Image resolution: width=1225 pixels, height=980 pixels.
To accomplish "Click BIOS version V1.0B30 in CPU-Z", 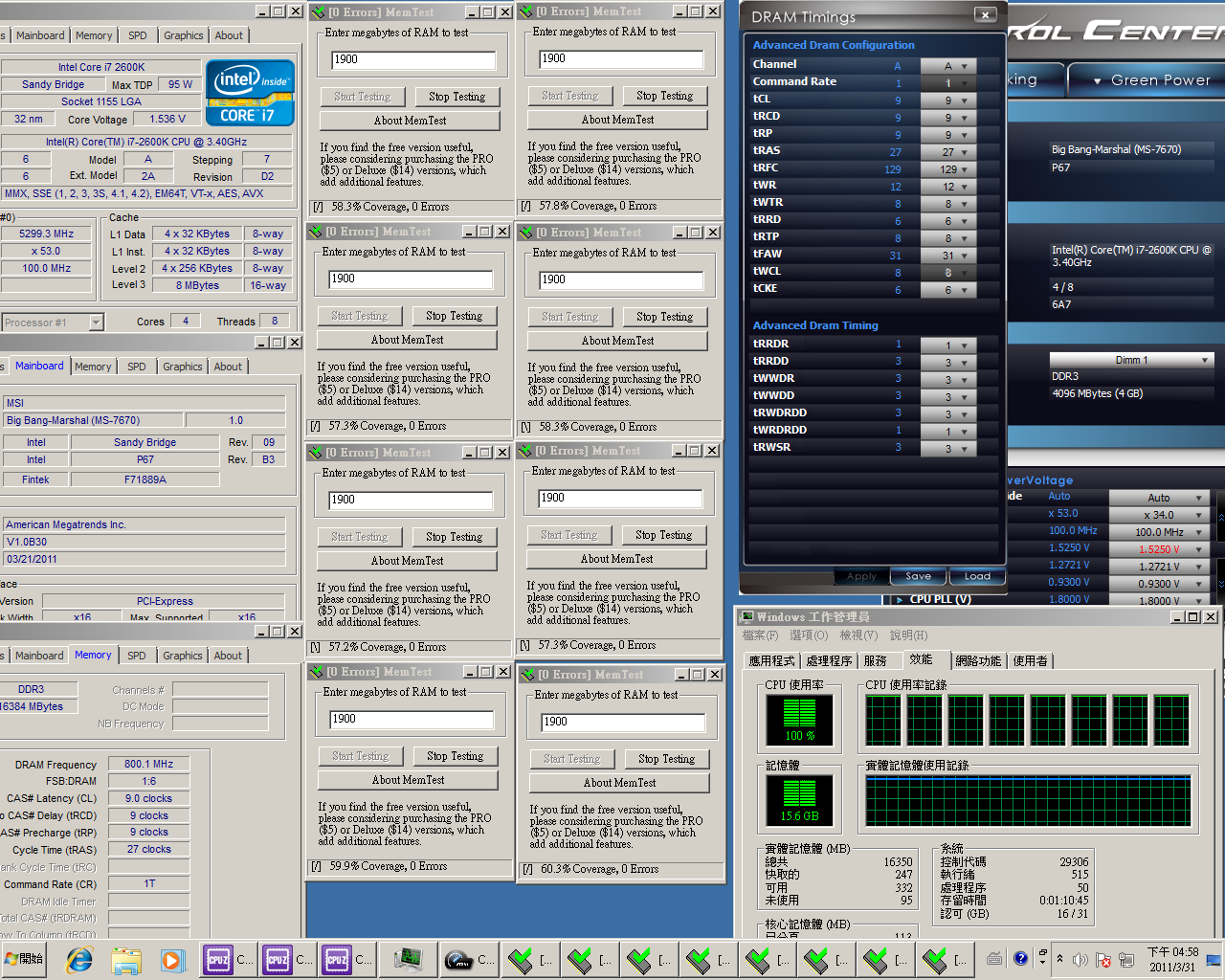I will click(x=144, y=542).
